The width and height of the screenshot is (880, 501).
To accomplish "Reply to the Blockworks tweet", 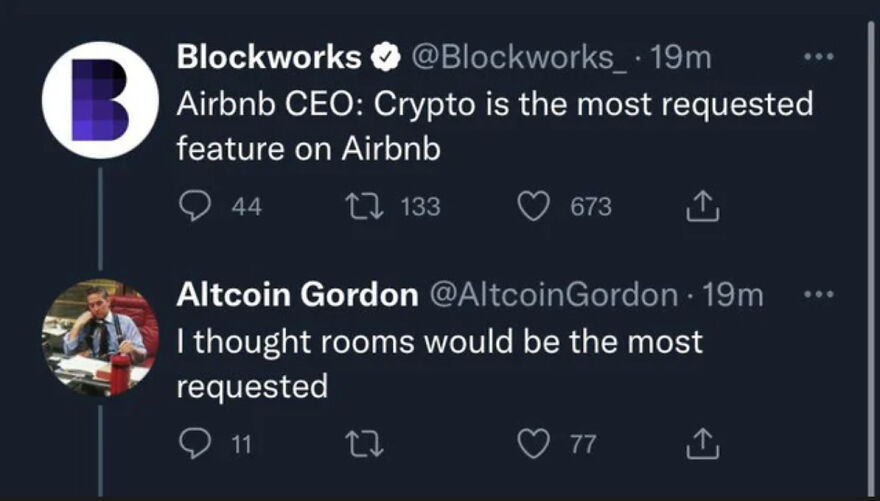I will [192, 207].
